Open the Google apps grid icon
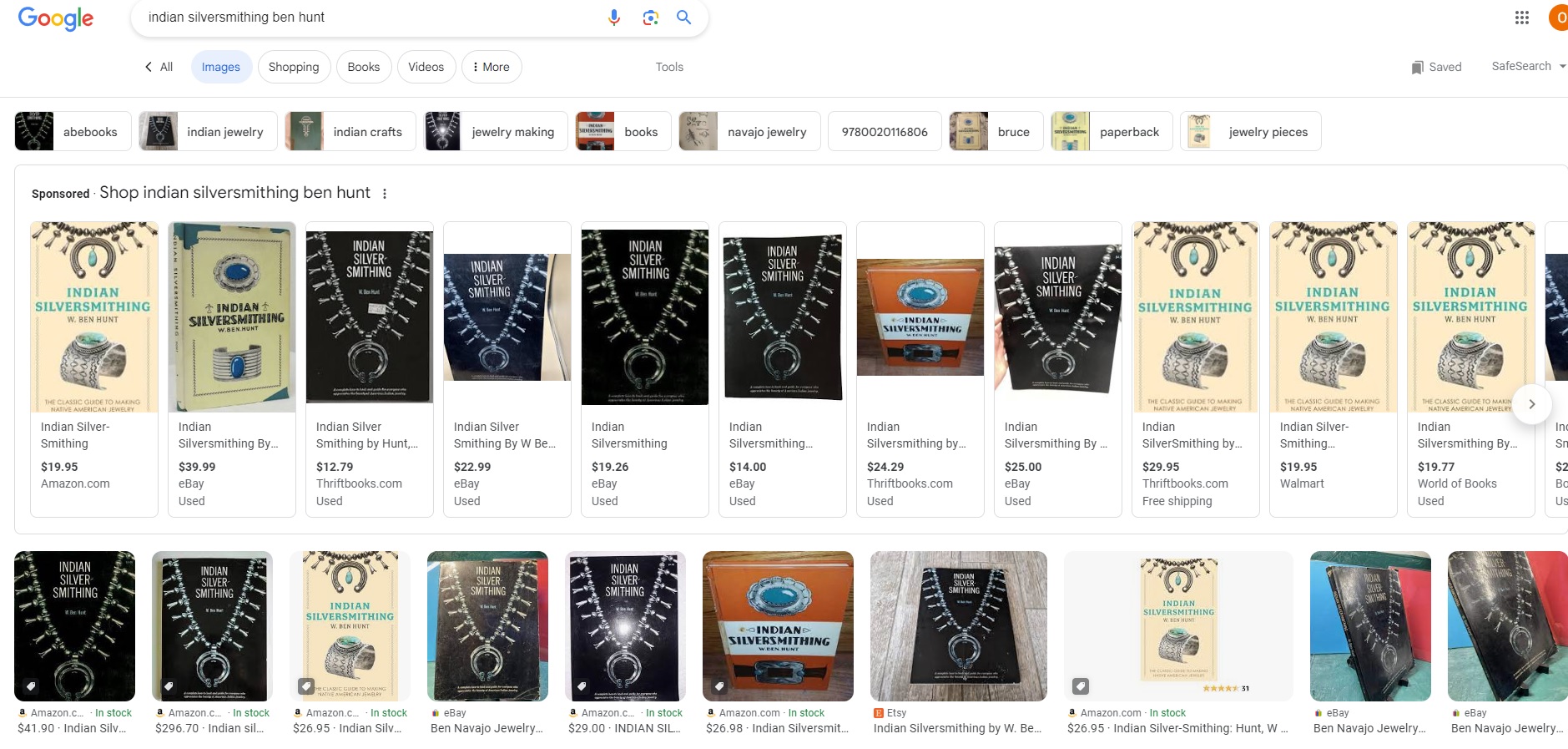 [1522, 18]
